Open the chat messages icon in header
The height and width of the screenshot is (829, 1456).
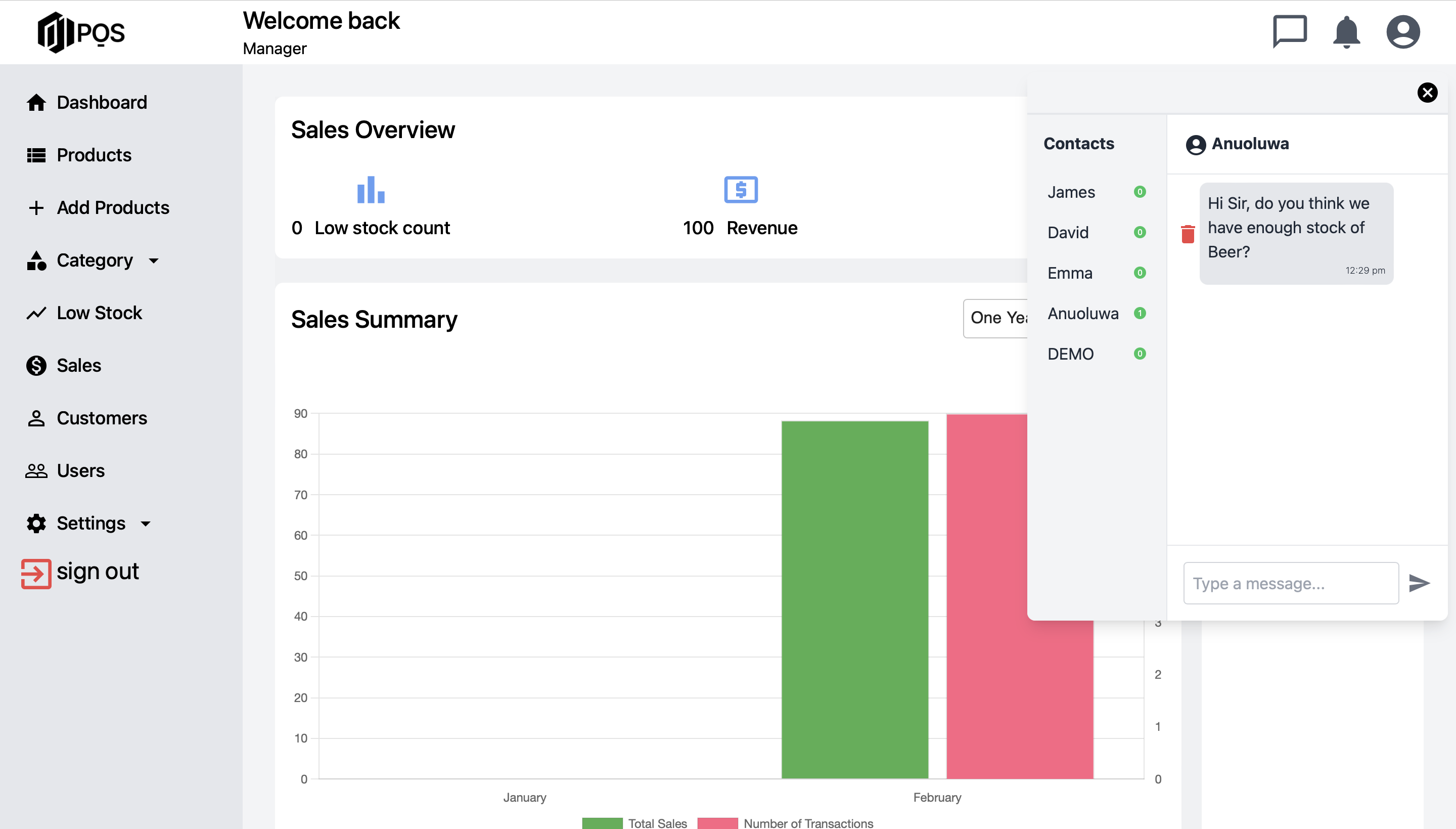tap(1289, 32)
